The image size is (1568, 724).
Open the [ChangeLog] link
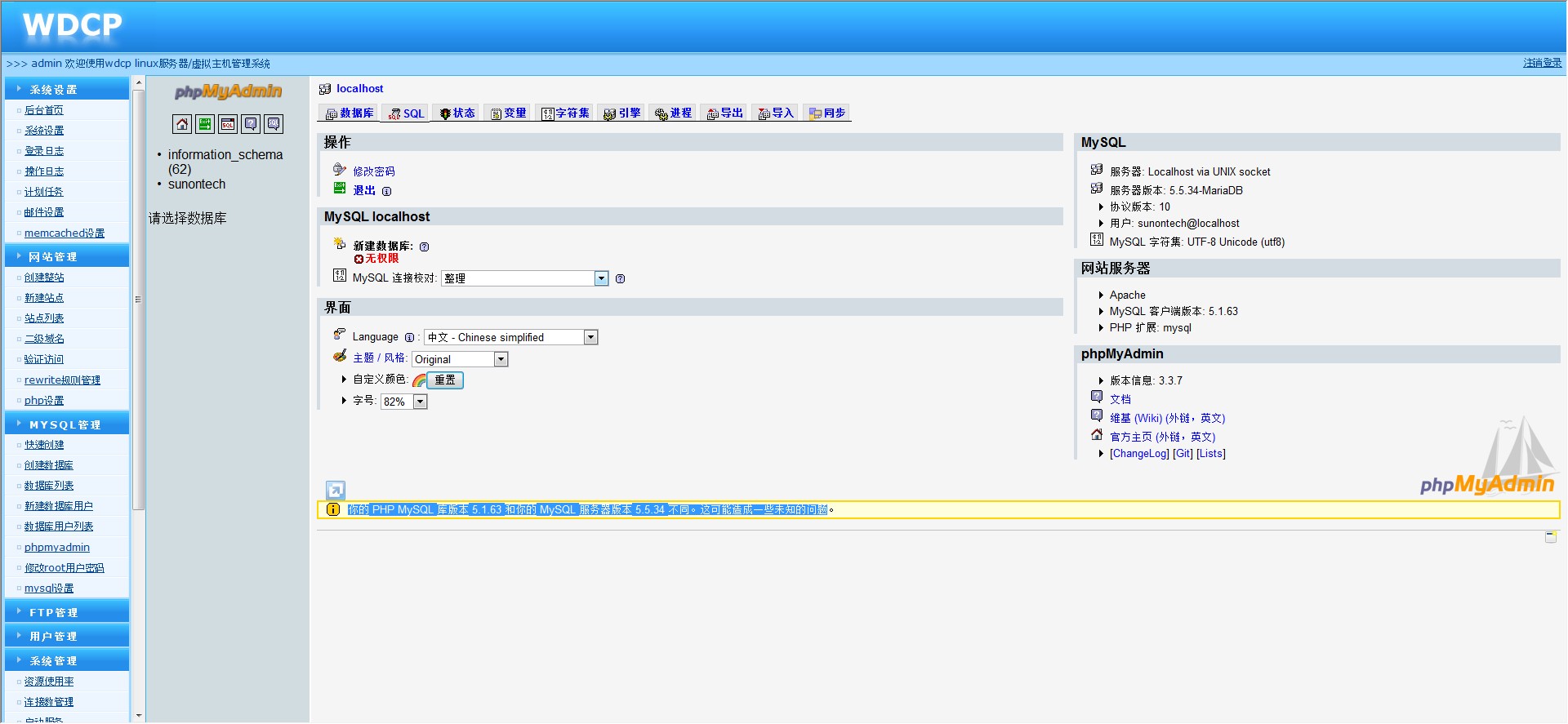click(x=1139, y=454)
